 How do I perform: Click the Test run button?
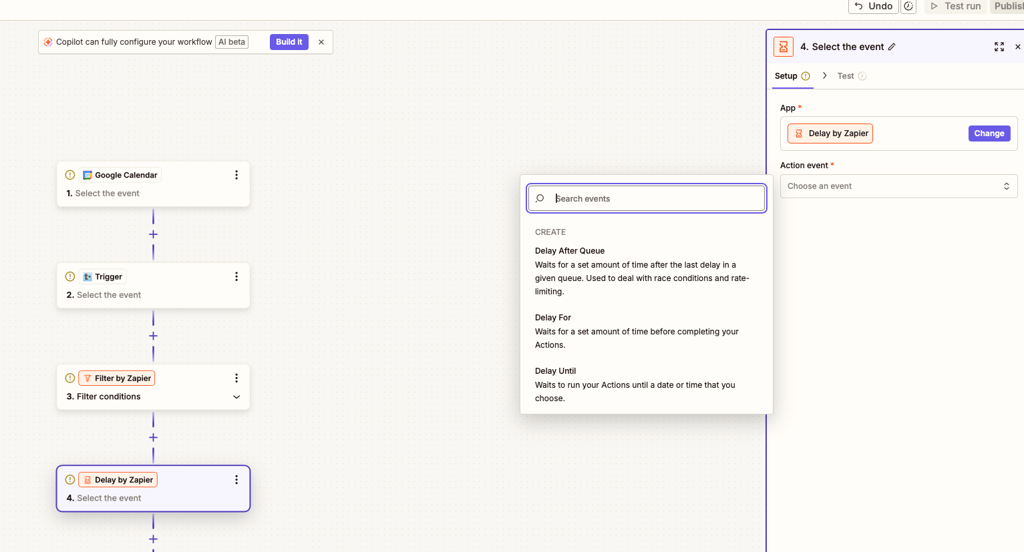(x=956, y=6)
